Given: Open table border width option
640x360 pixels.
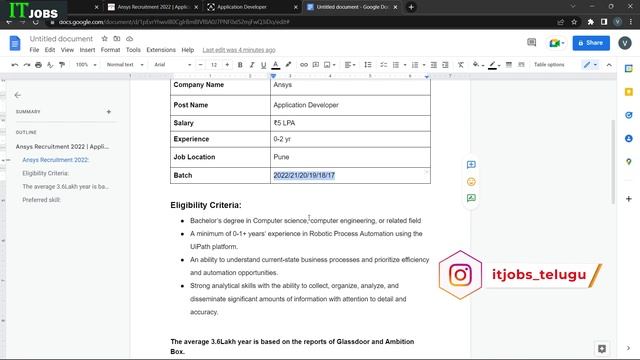Looking at the screenshot, I should click(509, 64).
